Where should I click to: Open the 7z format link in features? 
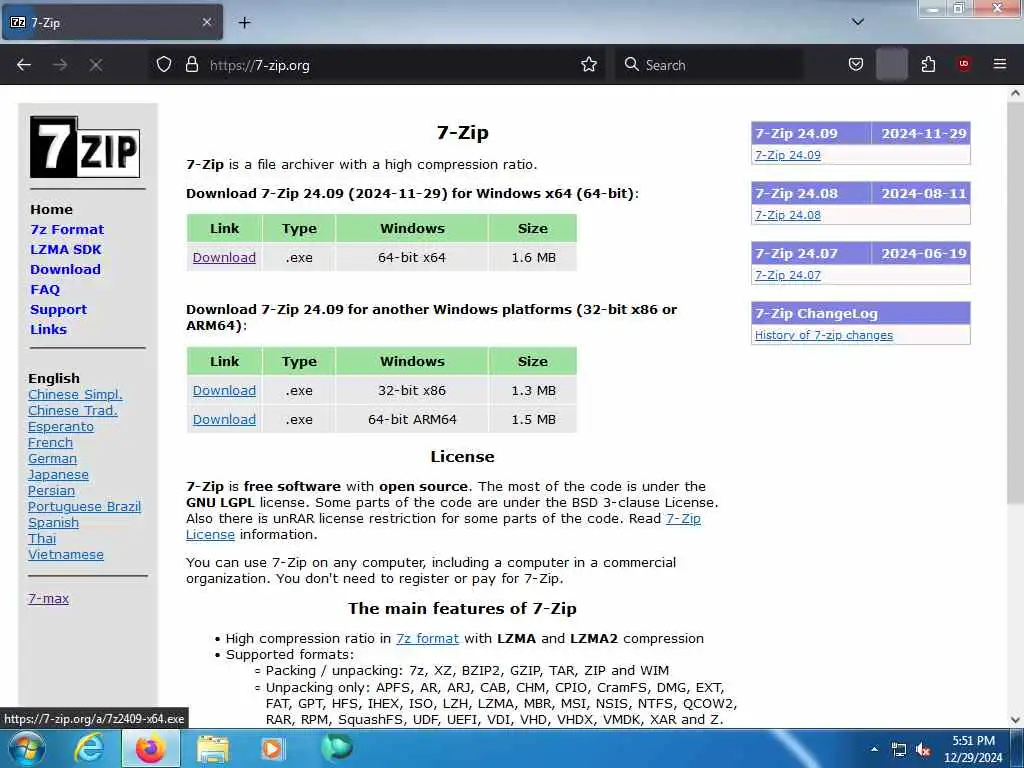tap(427, 639)
